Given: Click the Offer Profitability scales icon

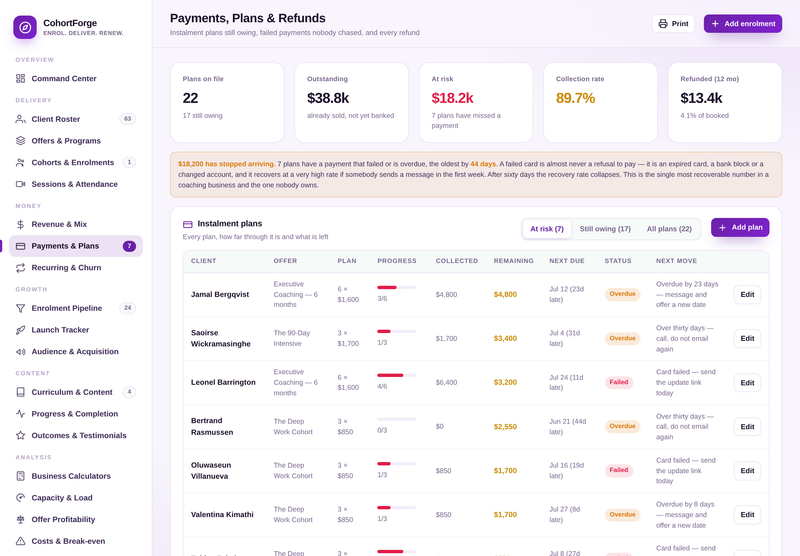Looking at the screenshot, I should click(x=20, y=519).
